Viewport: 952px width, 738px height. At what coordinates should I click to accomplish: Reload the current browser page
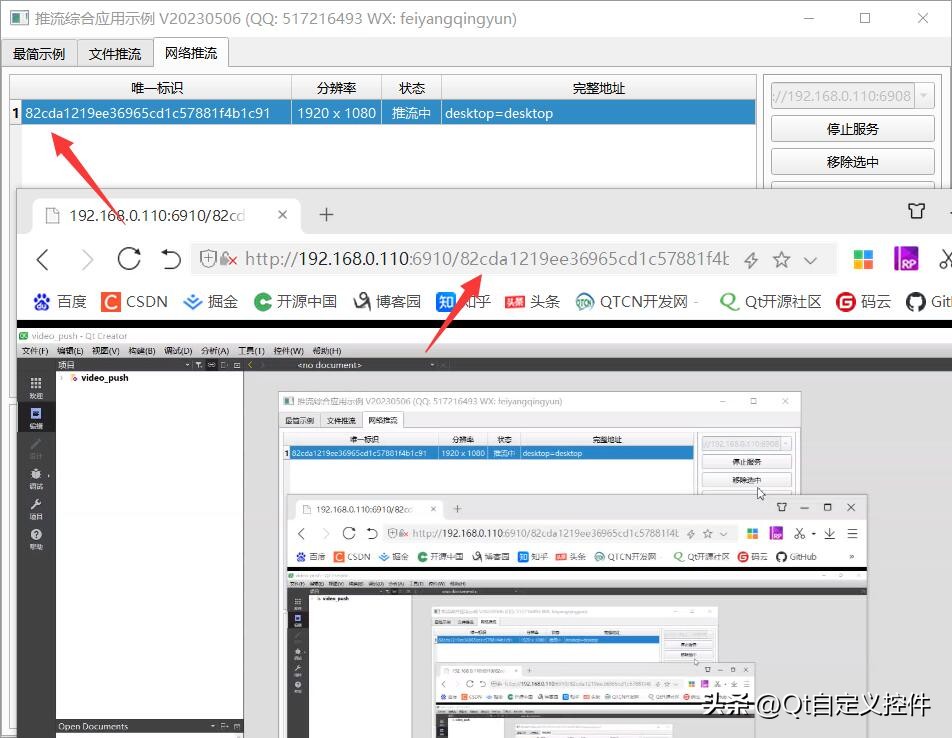[129, 259]
